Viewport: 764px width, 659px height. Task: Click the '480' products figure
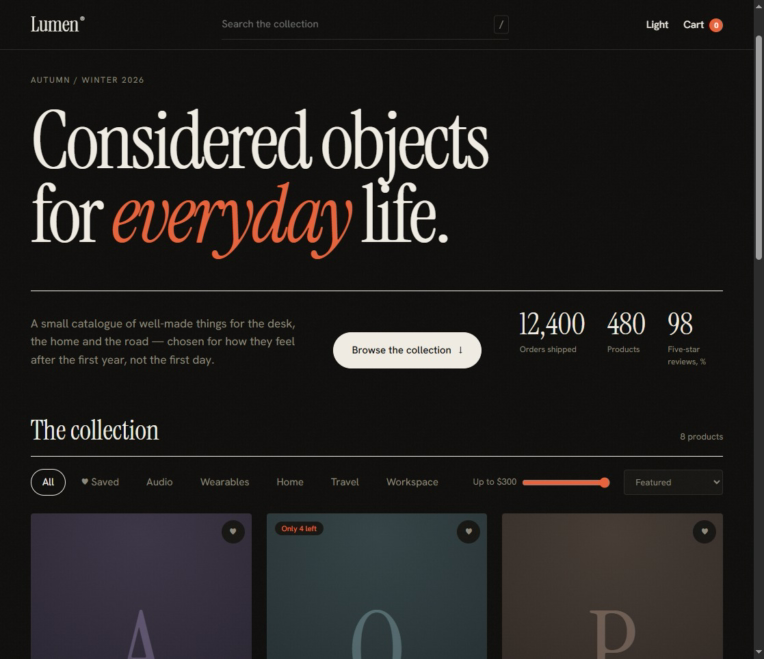(x=626, y=324)
